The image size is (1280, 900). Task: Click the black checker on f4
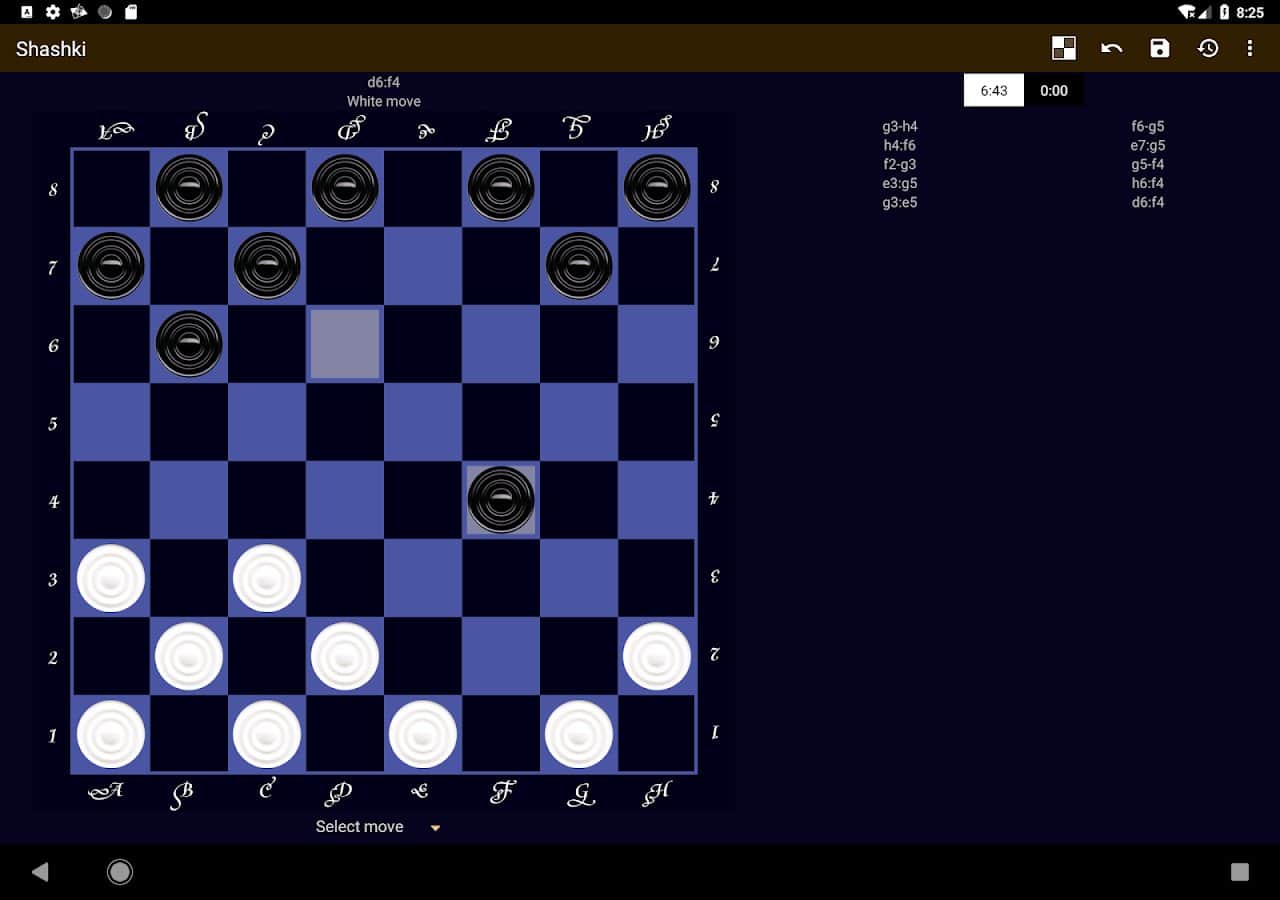(501, 500)
